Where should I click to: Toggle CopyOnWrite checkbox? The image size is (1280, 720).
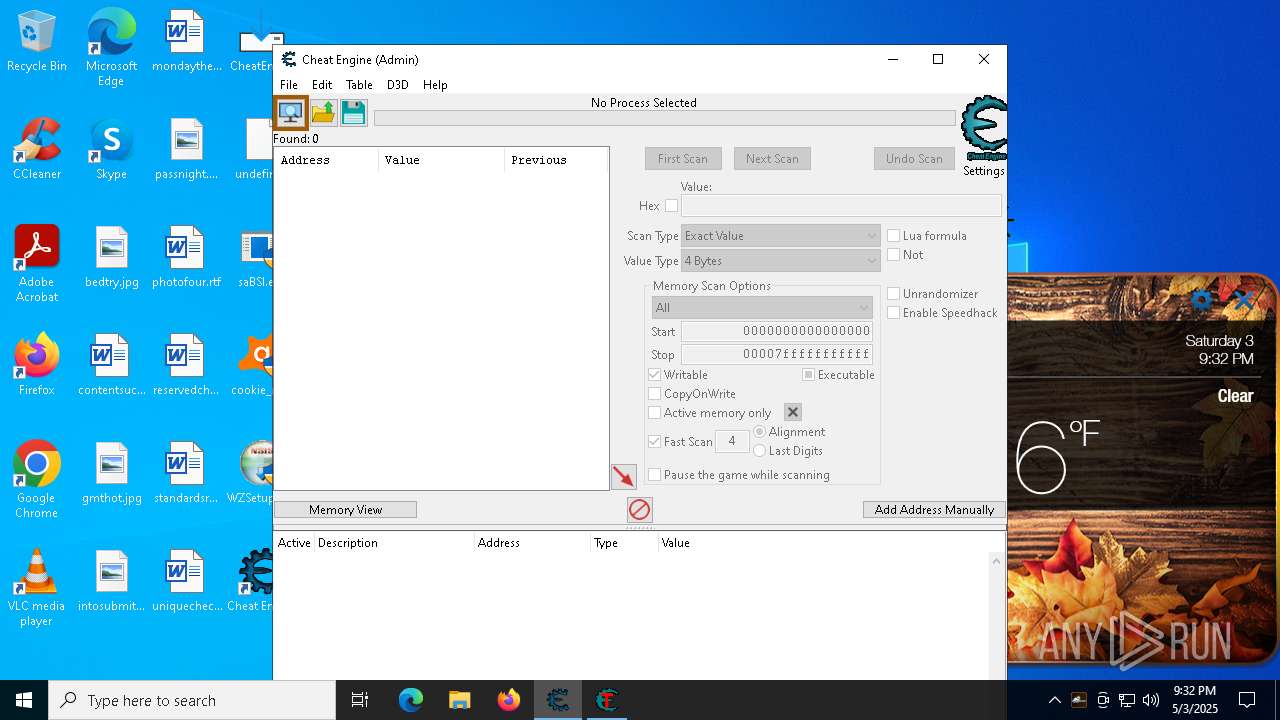pyautogui.click(x=654, y=394)
